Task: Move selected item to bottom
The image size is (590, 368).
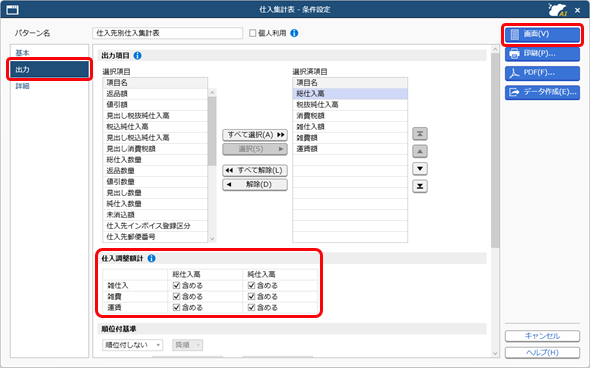Action: tap(420, 186)
